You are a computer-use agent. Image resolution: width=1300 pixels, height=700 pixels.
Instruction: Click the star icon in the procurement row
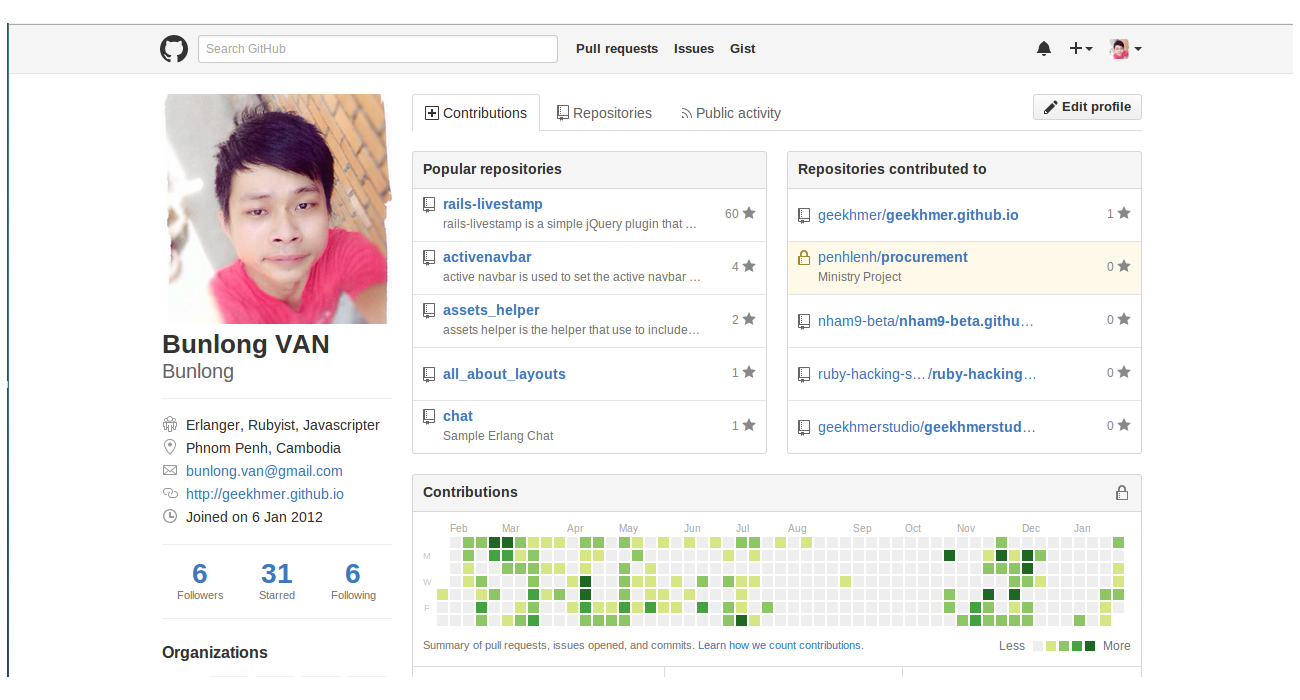tap(1124, 266)
